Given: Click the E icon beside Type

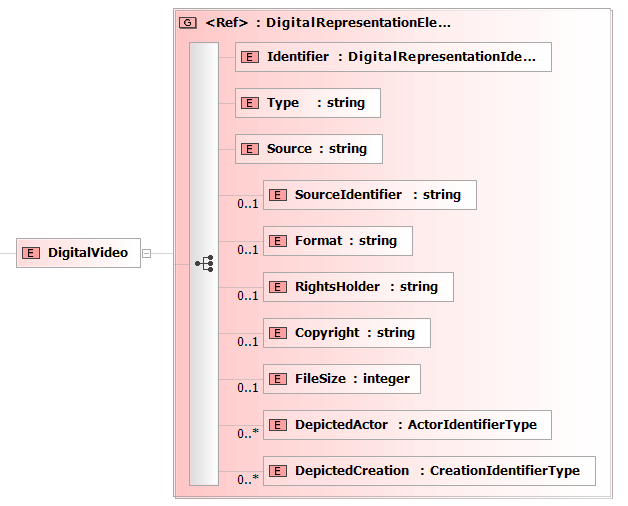Looking at the screenshot, I should 251,103.
